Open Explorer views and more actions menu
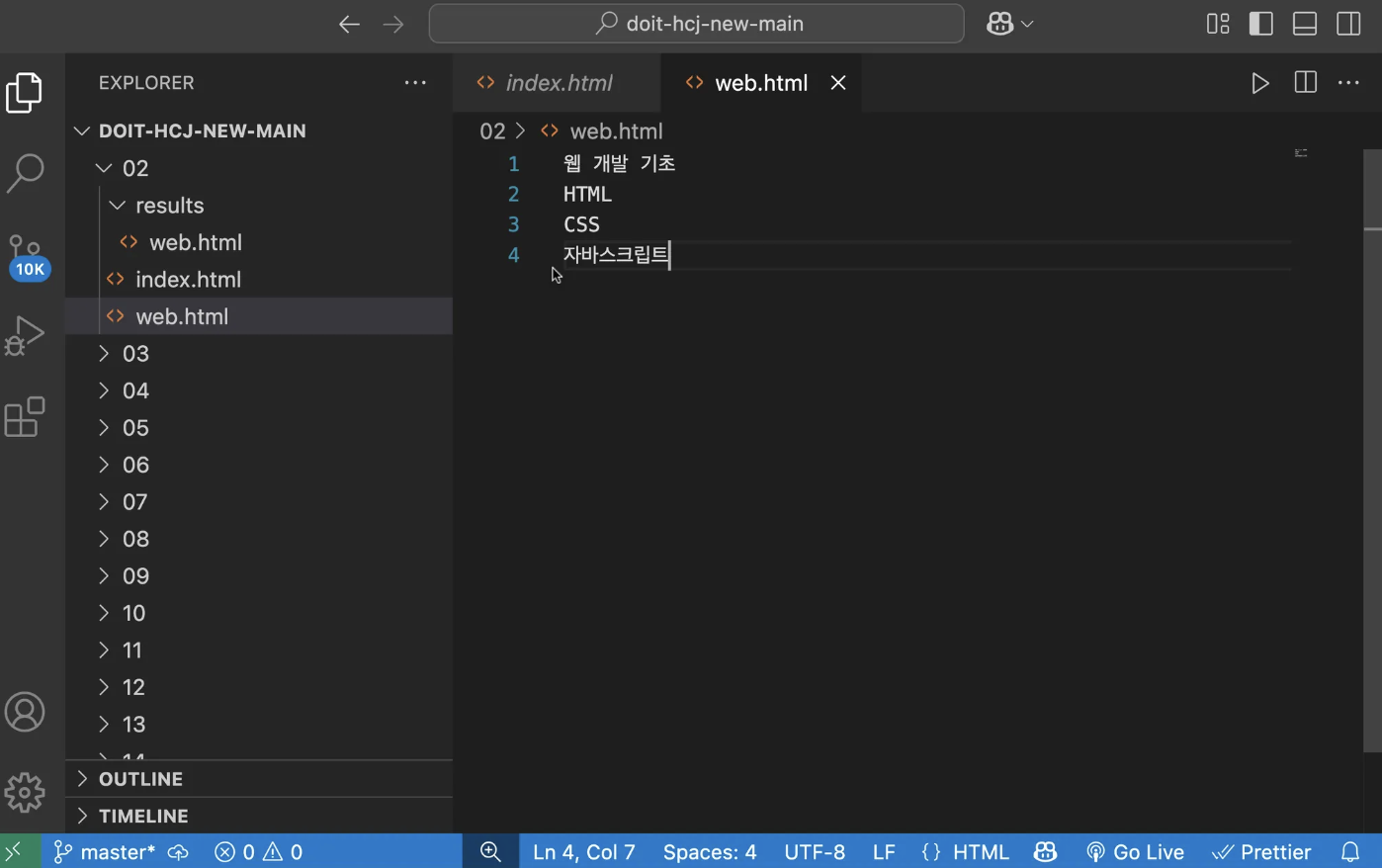The height and width of the screenshot is (868, 1382). click(415, 83)
